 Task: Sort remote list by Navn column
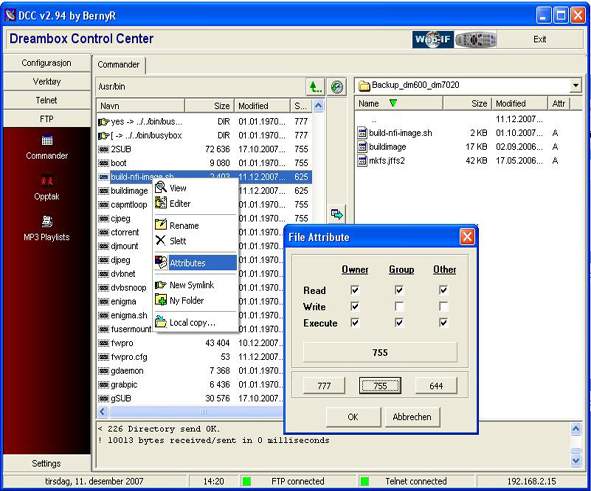[141, 106]
